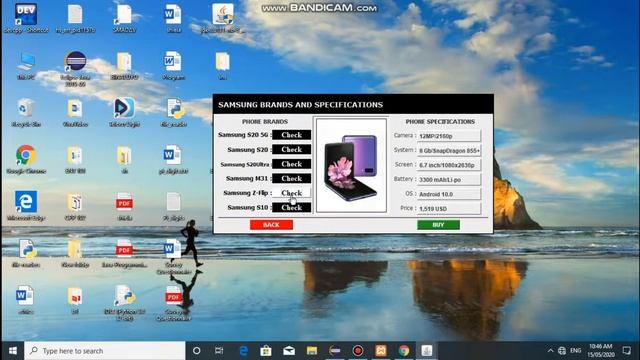640x360 pixels.
Task: Select the Word document beside the Java installer icon
Action: 173,18
